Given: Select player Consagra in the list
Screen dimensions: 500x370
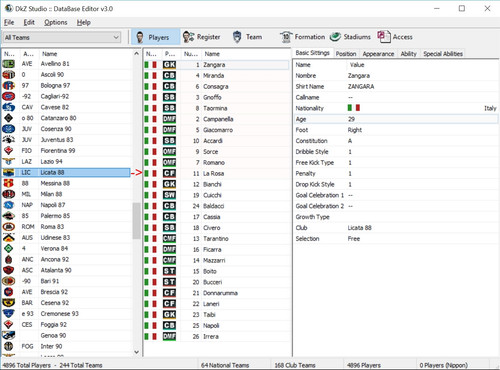Looking at the screenshot, I should coord(216,87).
